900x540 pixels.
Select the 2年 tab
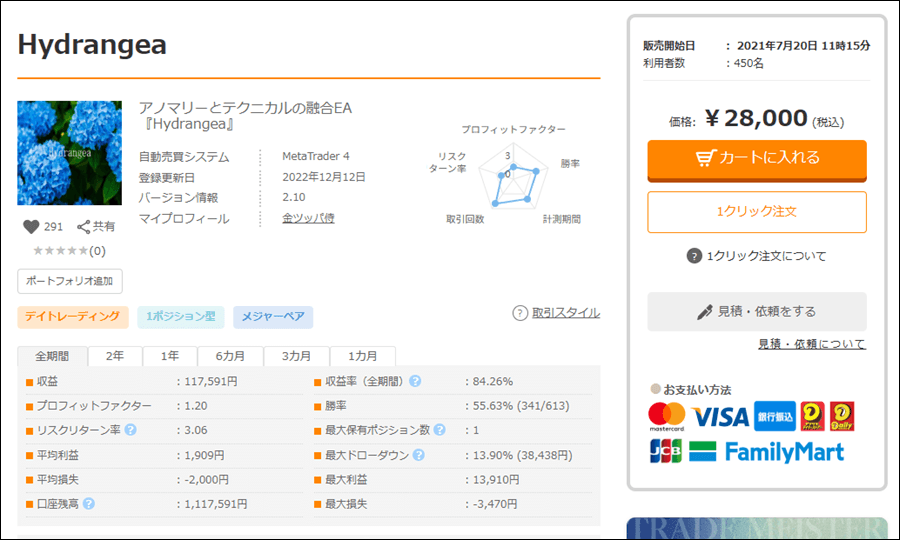pos(115,356)
